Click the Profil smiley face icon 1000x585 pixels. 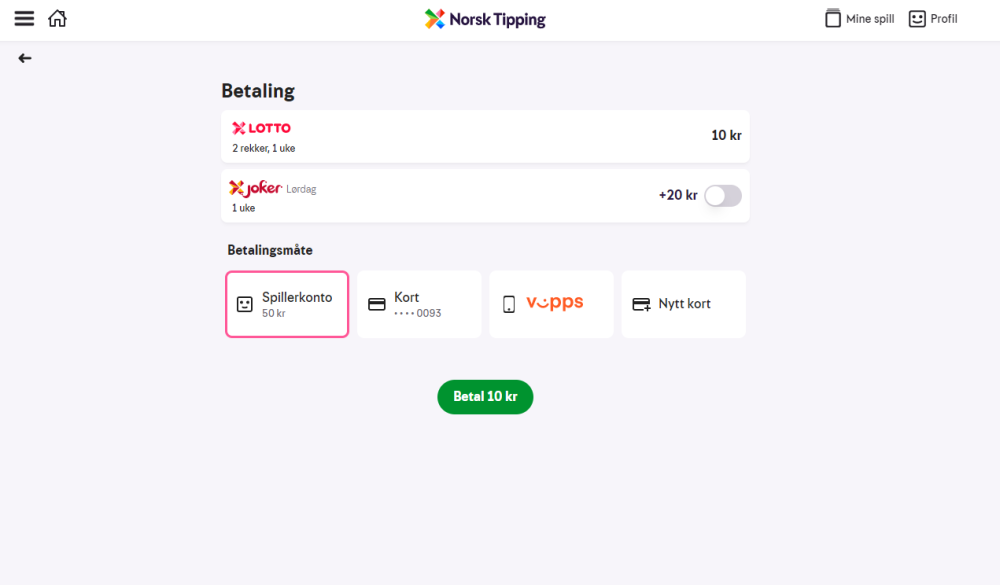click(917, 18)
